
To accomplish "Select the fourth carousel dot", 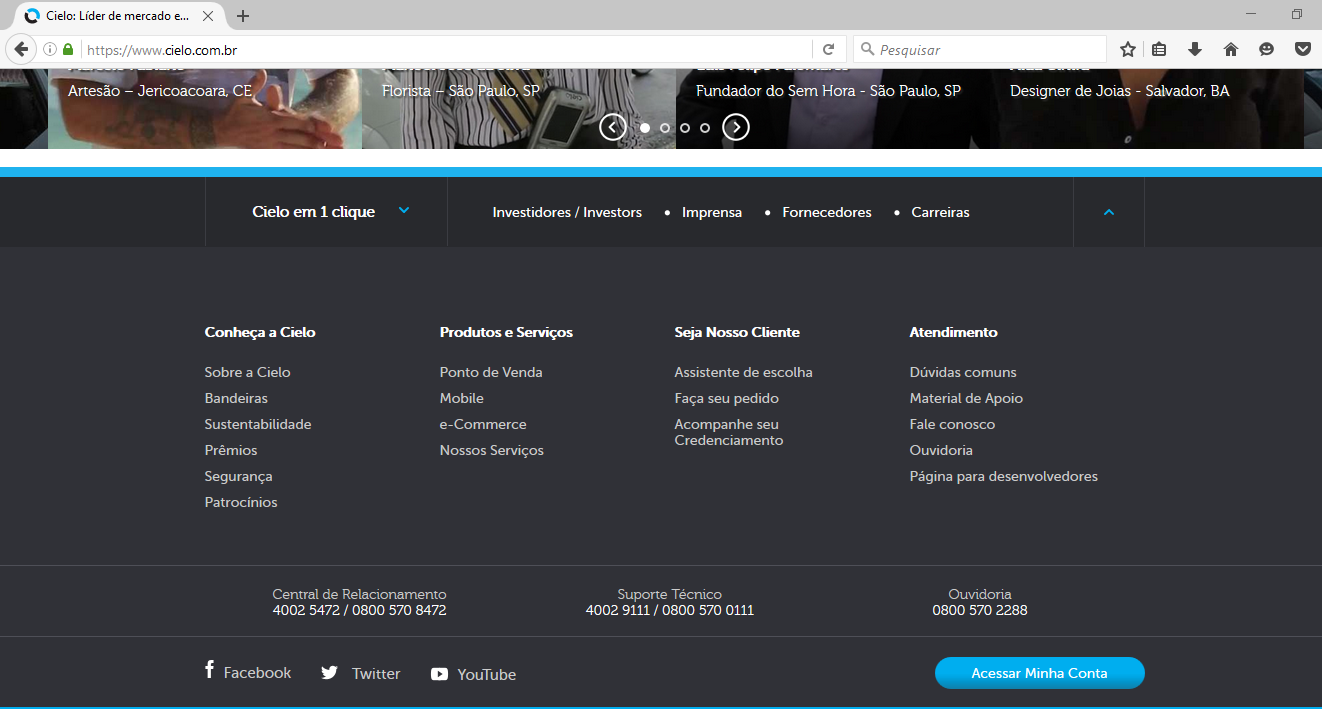I will (705, 128).
